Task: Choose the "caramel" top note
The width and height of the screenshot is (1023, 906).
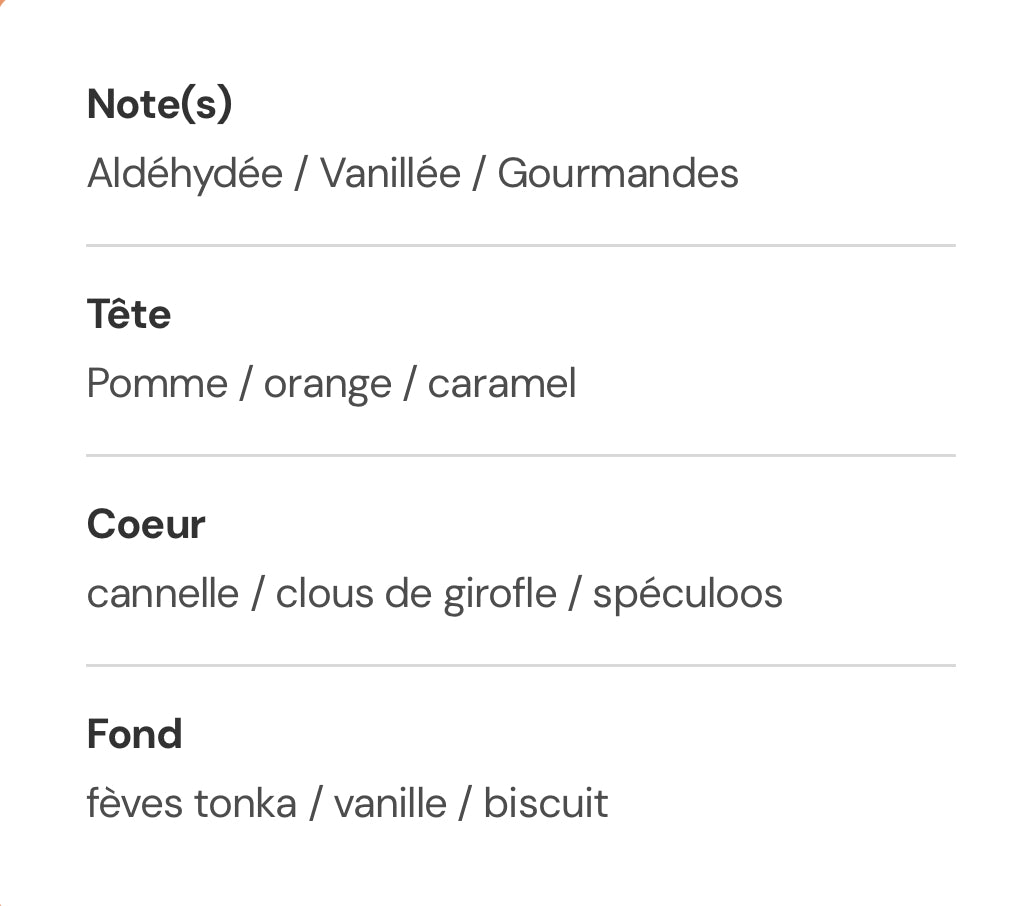Action: 501,384
